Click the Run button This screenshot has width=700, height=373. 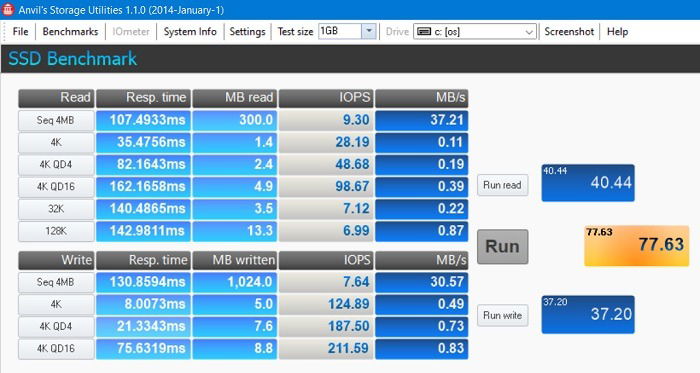tap(503, 247)
